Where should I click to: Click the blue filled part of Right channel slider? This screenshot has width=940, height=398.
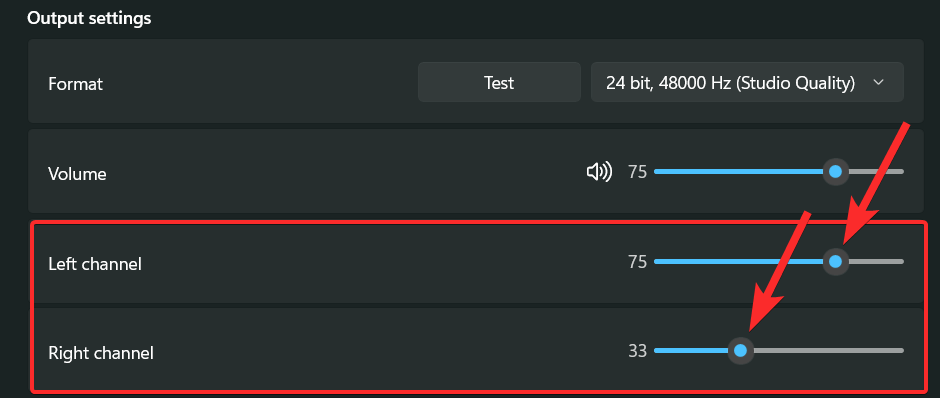pyautogui.click(x=691, y=351)
